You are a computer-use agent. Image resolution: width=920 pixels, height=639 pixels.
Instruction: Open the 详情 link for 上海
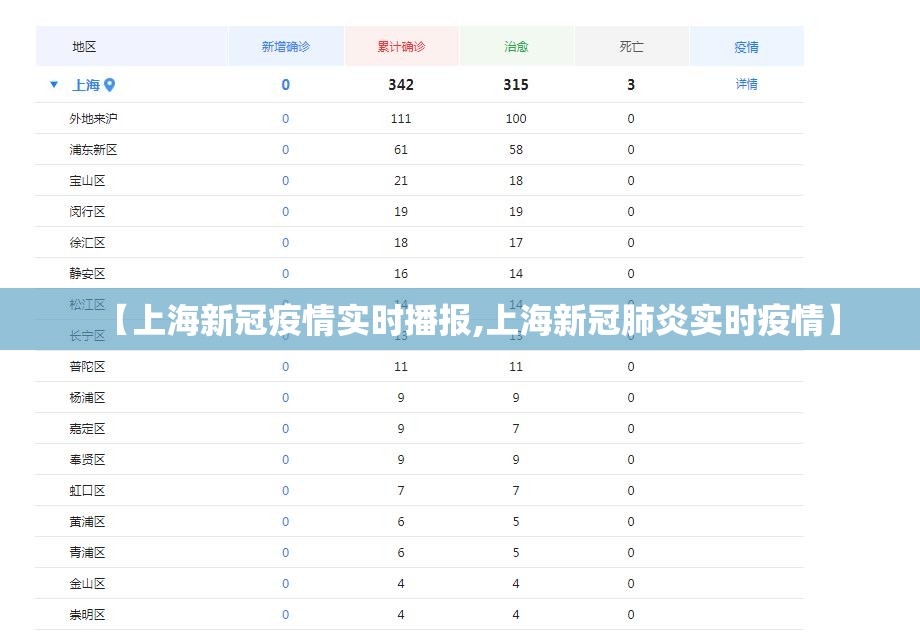coord(746,84)
